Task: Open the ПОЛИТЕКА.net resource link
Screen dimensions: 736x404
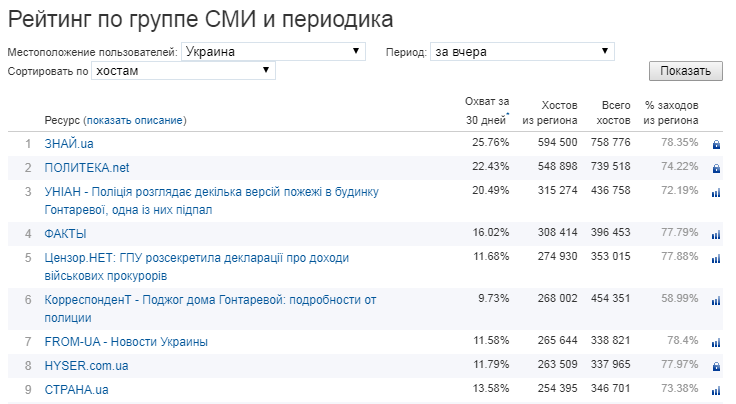Action: [x=87, y=167]
